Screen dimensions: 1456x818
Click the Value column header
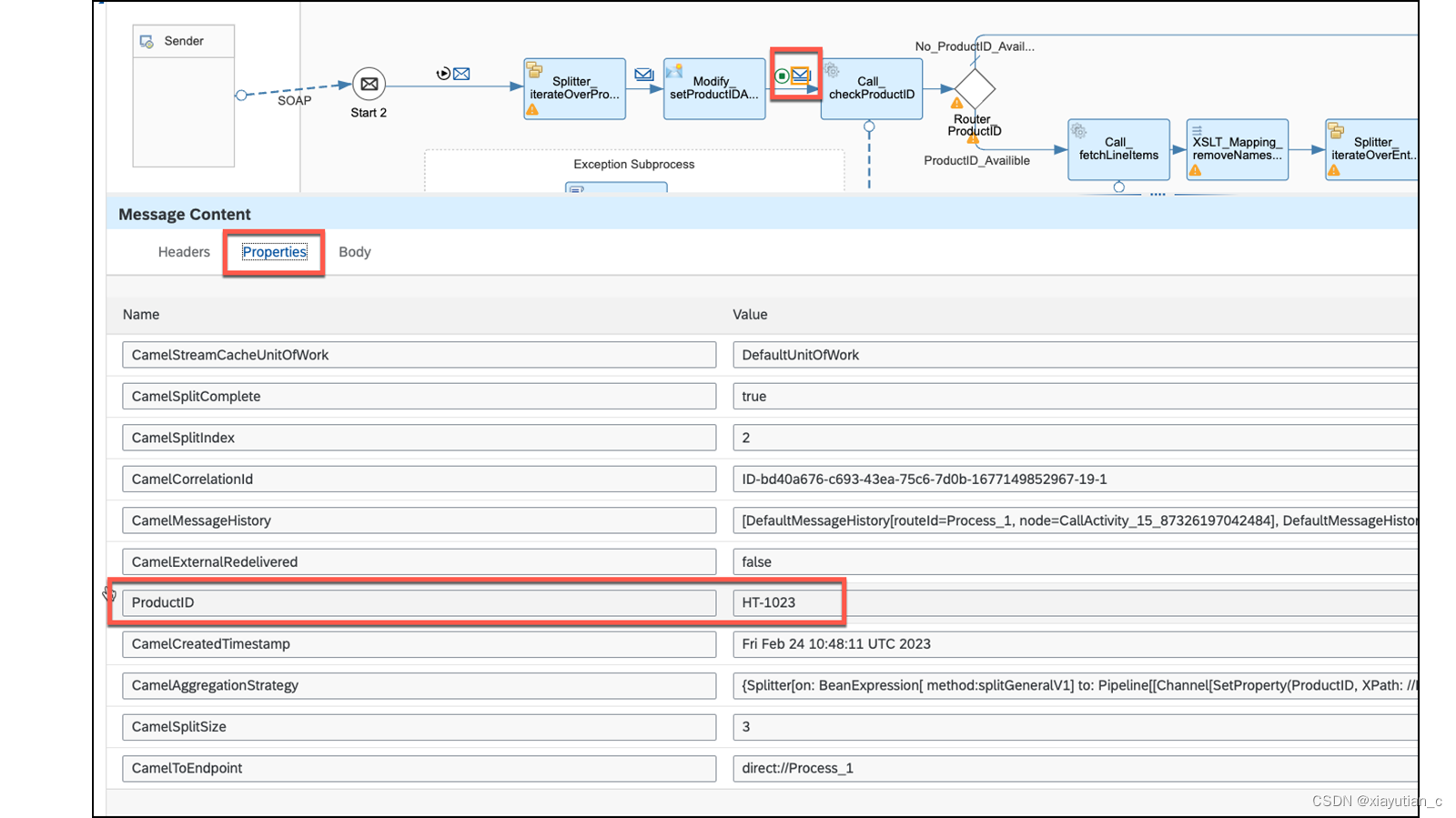coord(750,314)
